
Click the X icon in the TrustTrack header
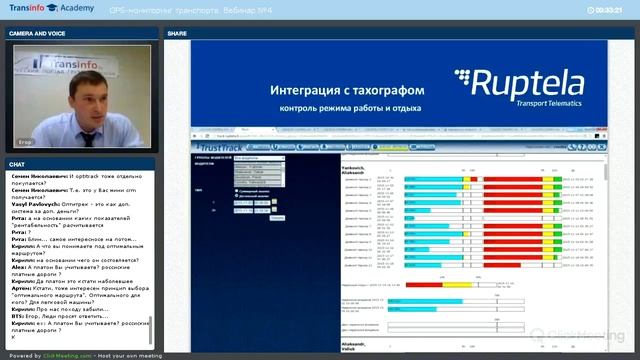click(x=602, y=147)
